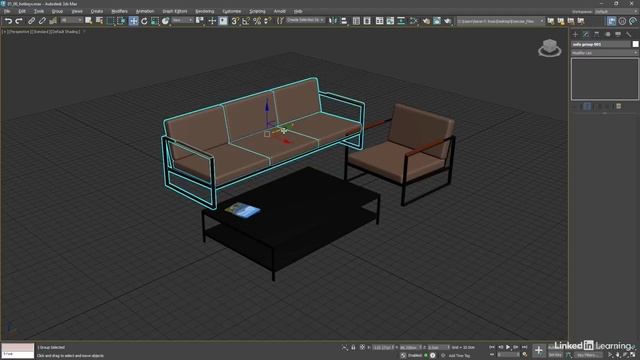Open the Hierarchy tab in the command panel
The height and width of the screenshot is (360, 640).
(x=596, y=34)
